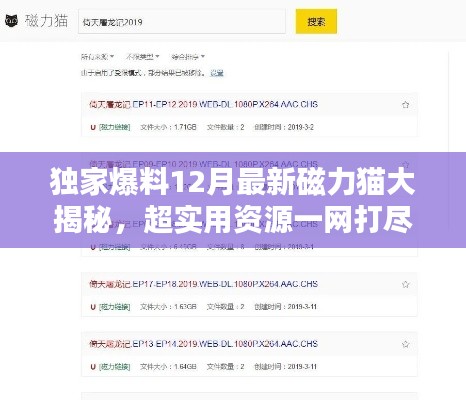Star the EP17-EP18 result
Viewport: 466px width, 400px height.
click(405, 285)
